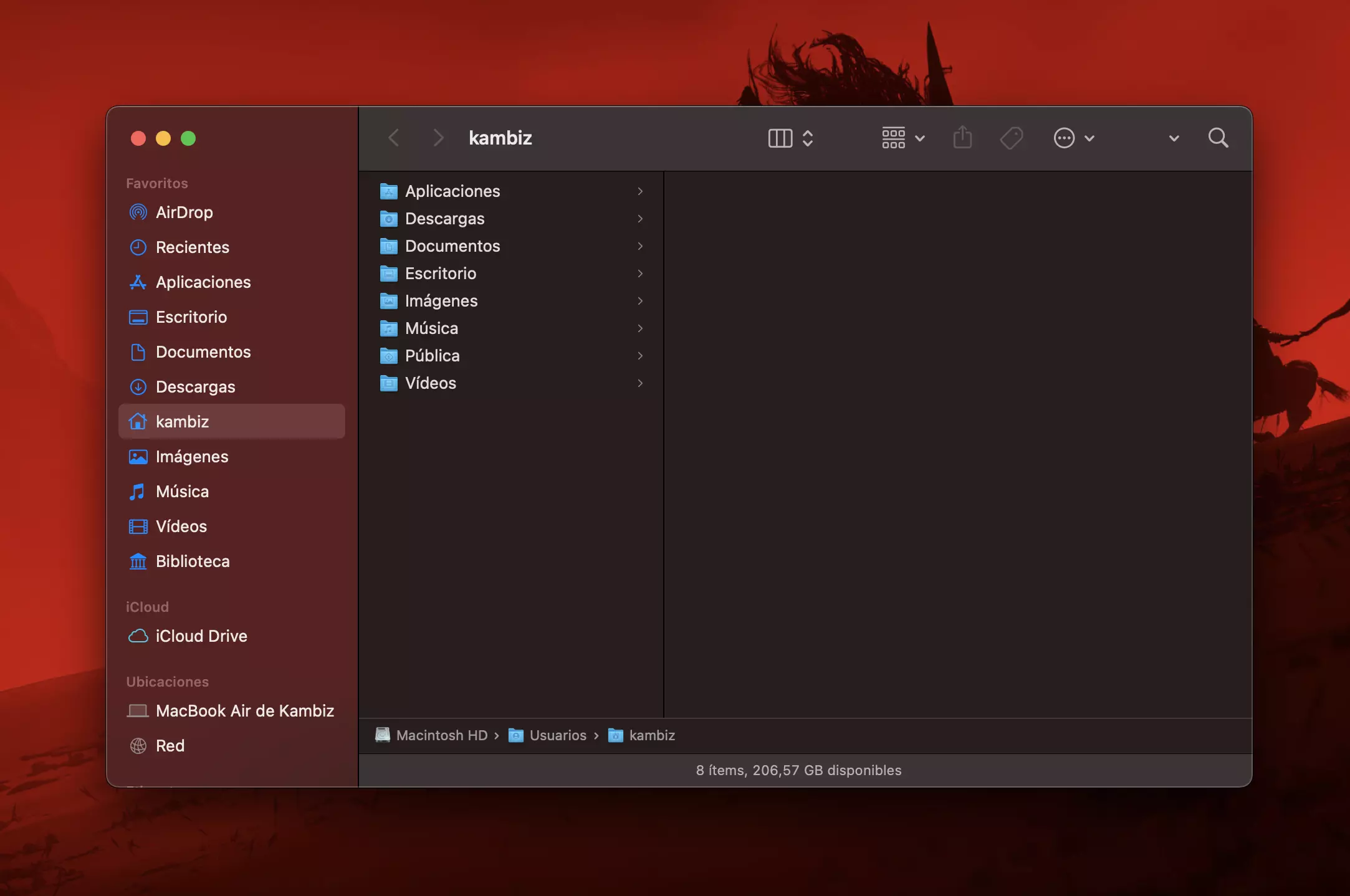This screenshot has height=896, width=1350.
Task: Select the Descargas folder in column
Action: (511, 219)
